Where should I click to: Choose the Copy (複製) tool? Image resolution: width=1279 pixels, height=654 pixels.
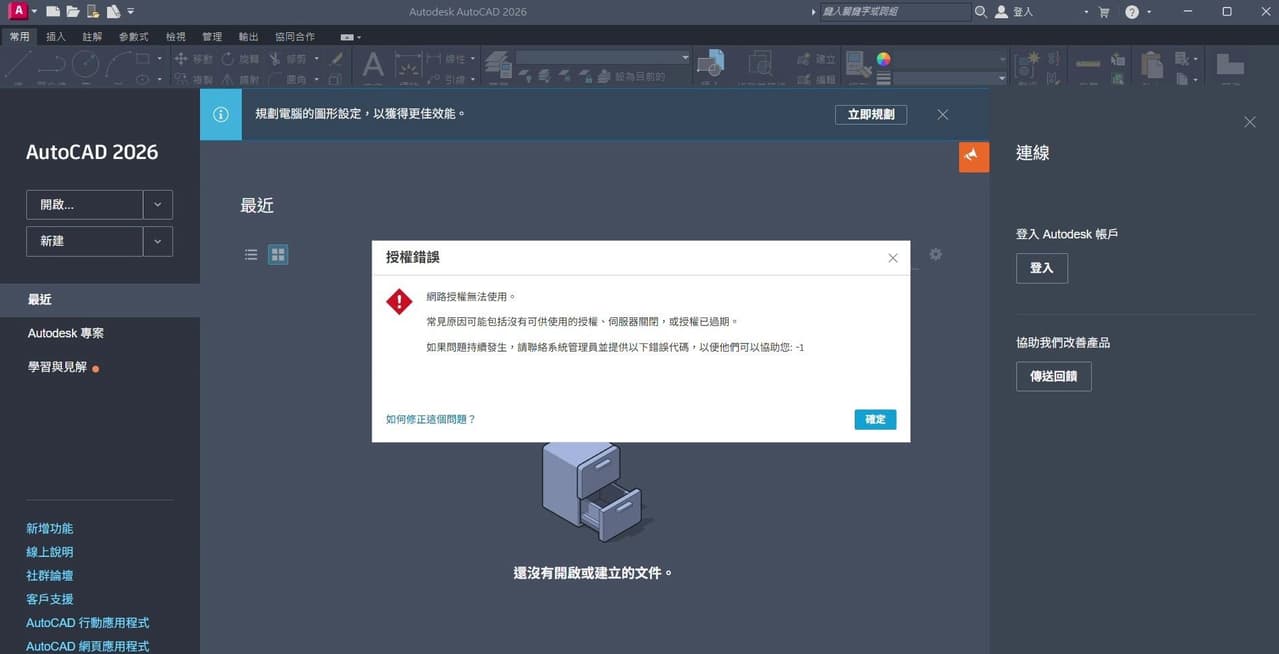pos(195,79)
